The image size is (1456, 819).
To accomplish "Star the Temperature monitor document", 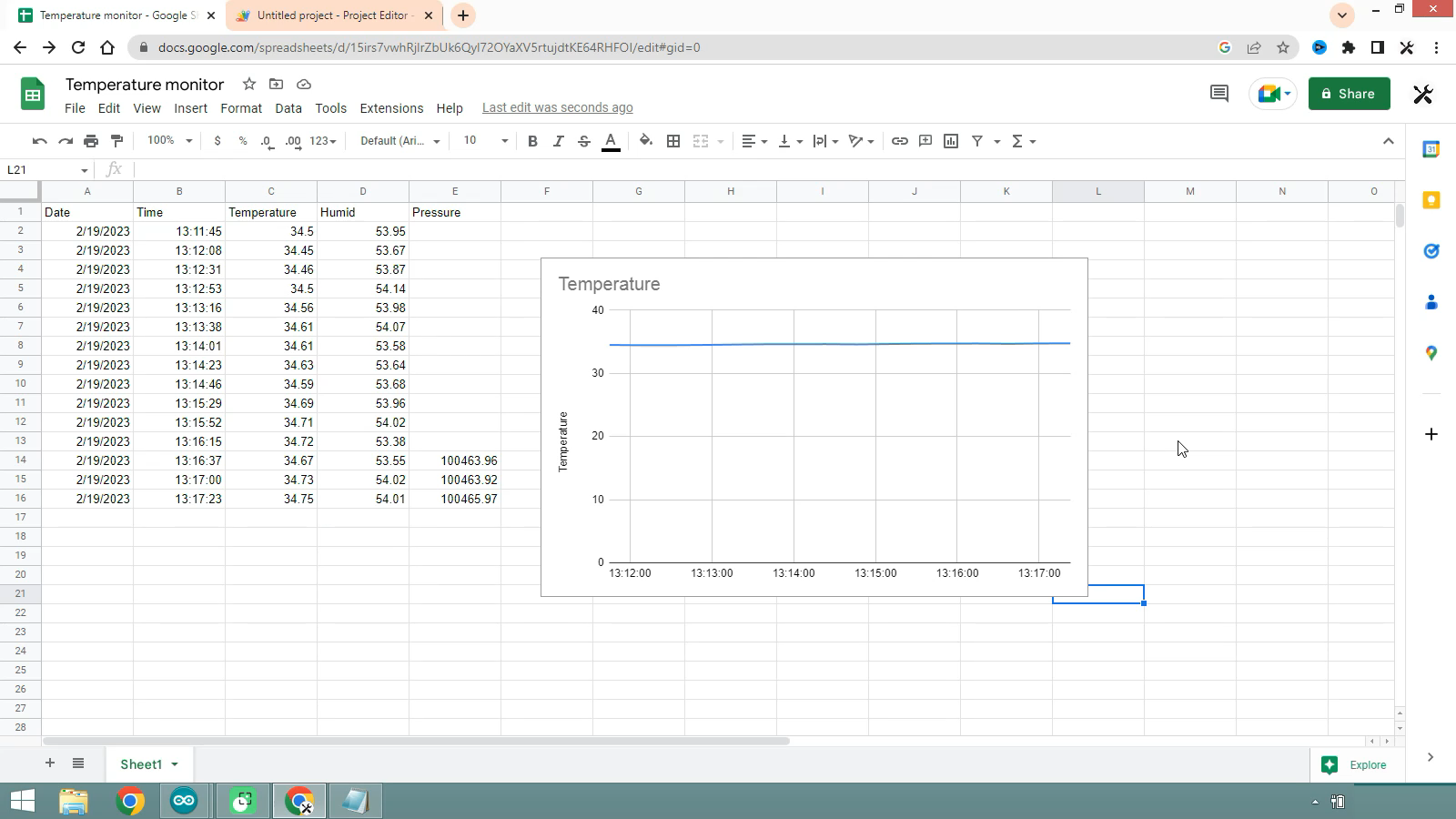I will click(249, 84).
